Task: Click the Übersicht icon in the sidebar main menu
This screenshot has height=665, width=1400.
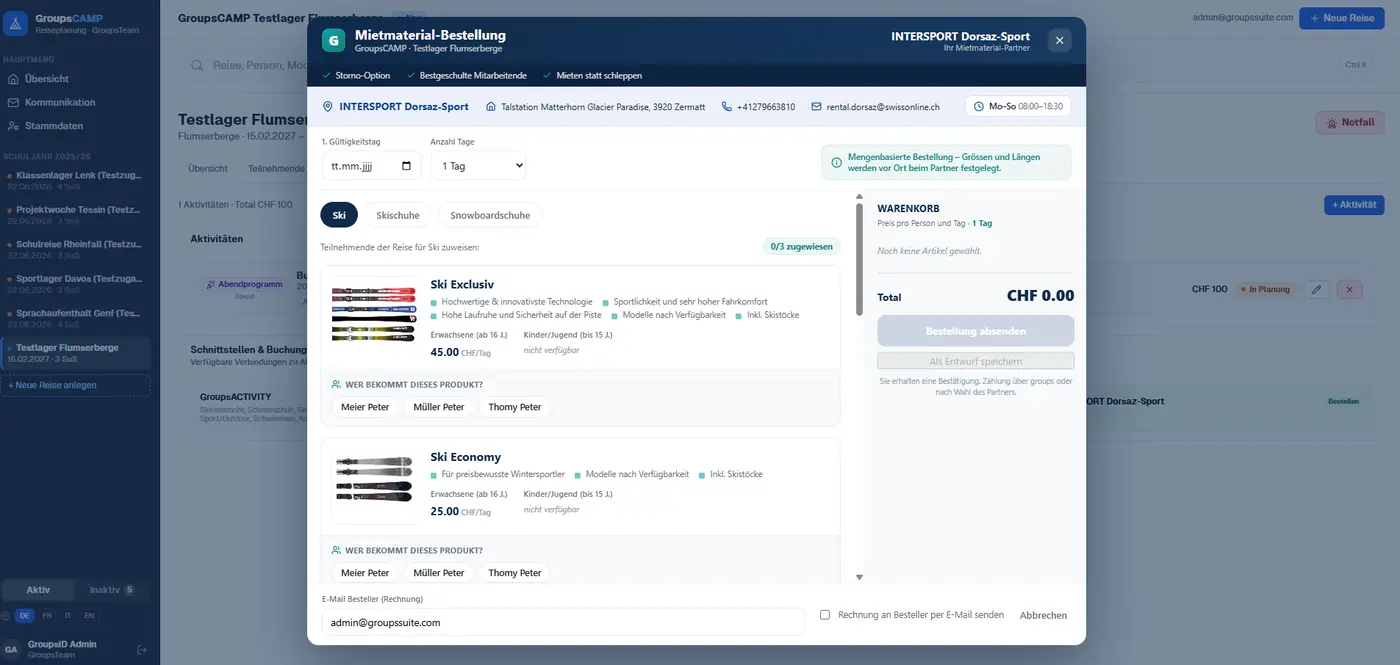Action: [x=13, y=79]
